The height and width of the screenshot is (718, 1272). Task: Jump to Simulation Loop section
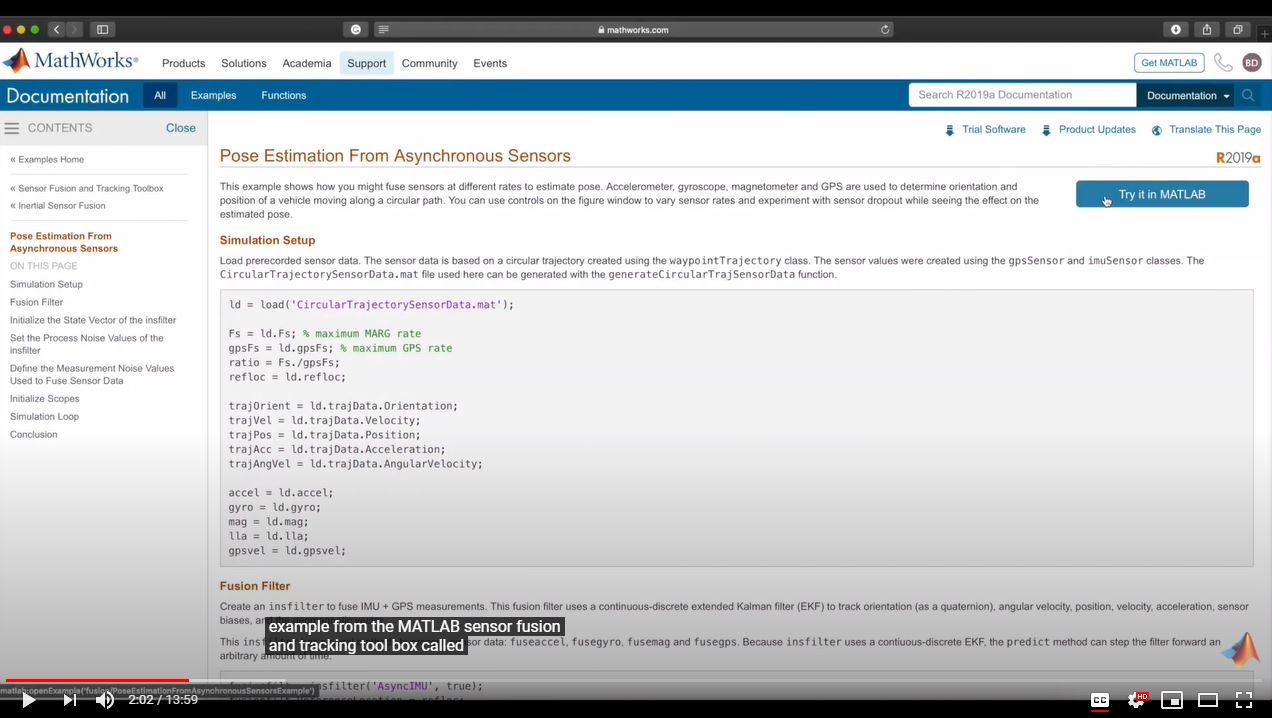point(44,417)
